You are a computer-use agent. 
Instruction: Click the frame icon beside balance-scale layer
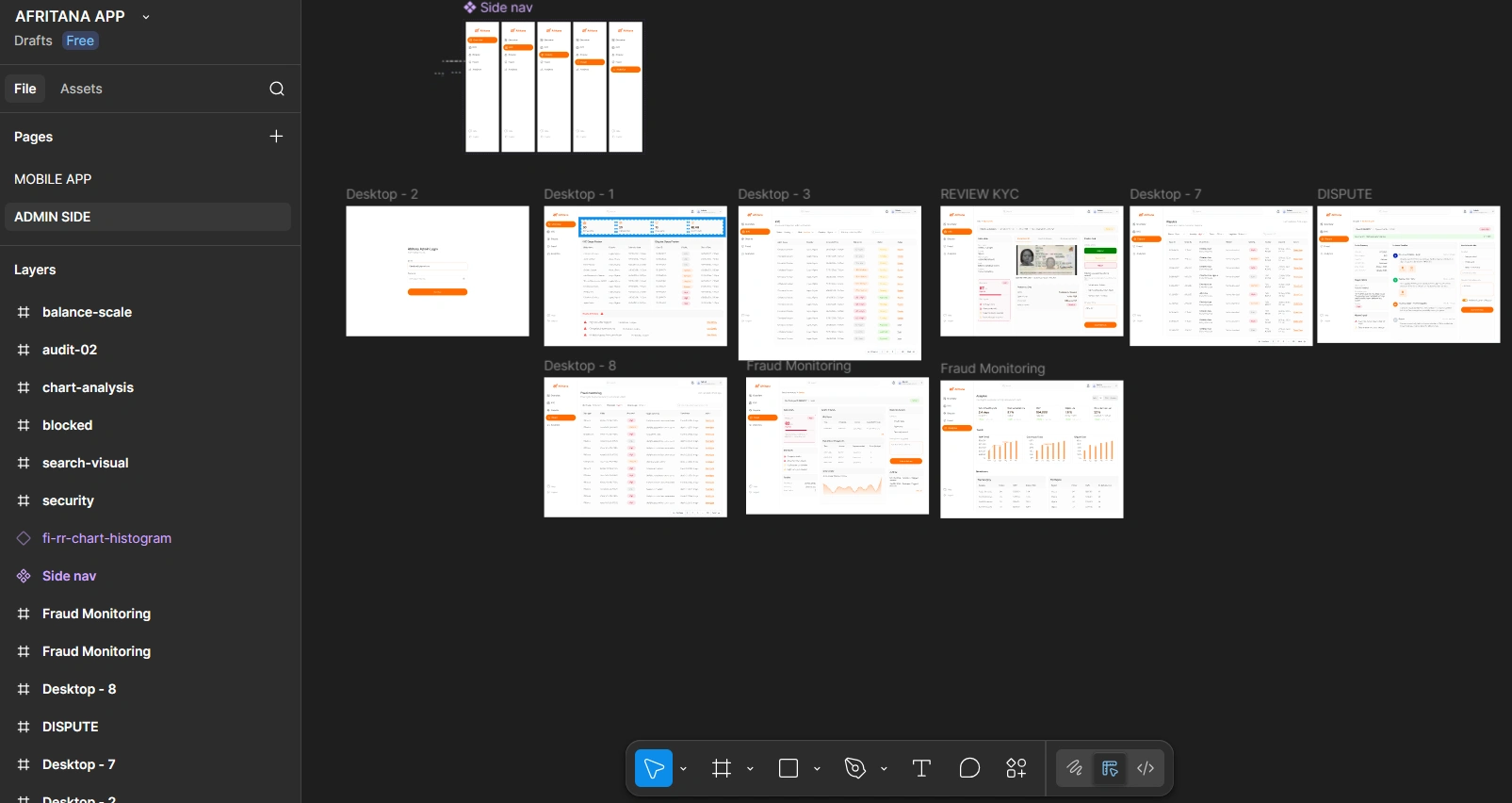[24, 312]
